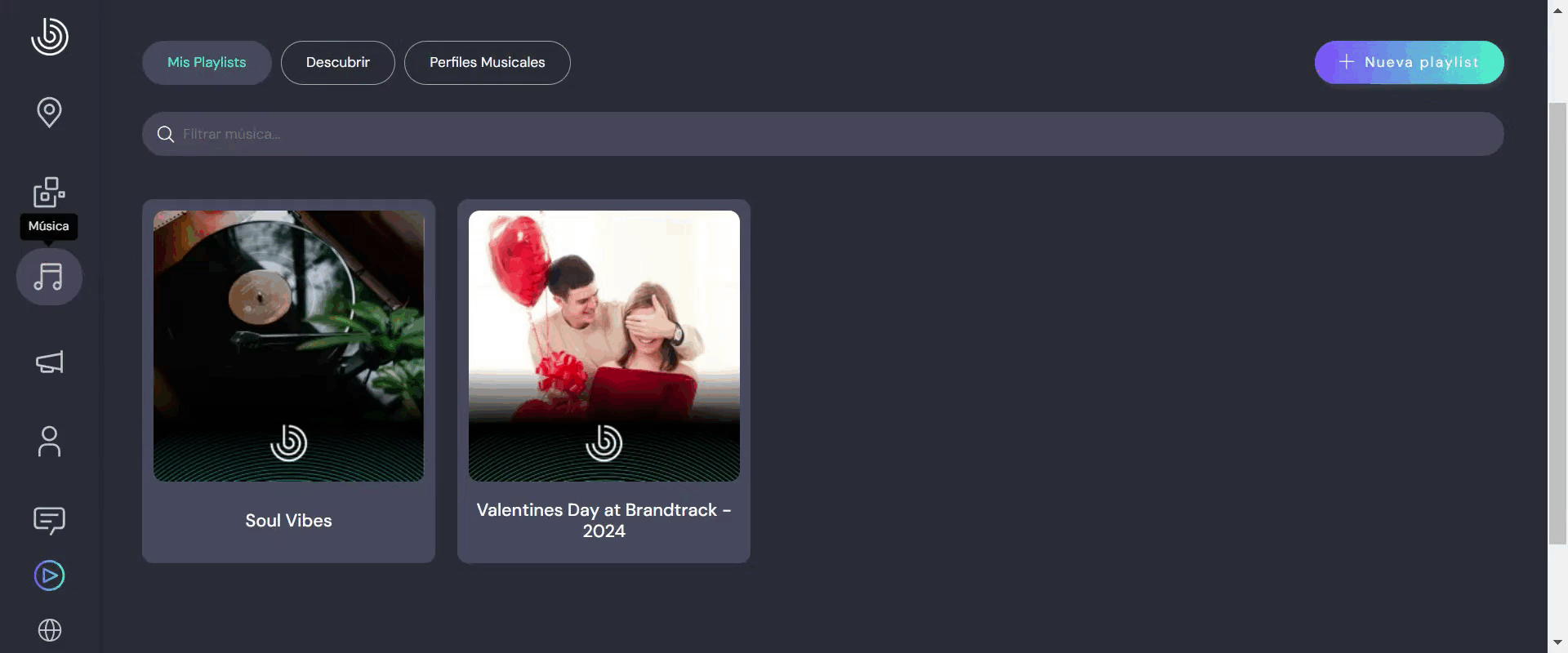Open the Soul Vibes playlist cover

coord(288,346)
